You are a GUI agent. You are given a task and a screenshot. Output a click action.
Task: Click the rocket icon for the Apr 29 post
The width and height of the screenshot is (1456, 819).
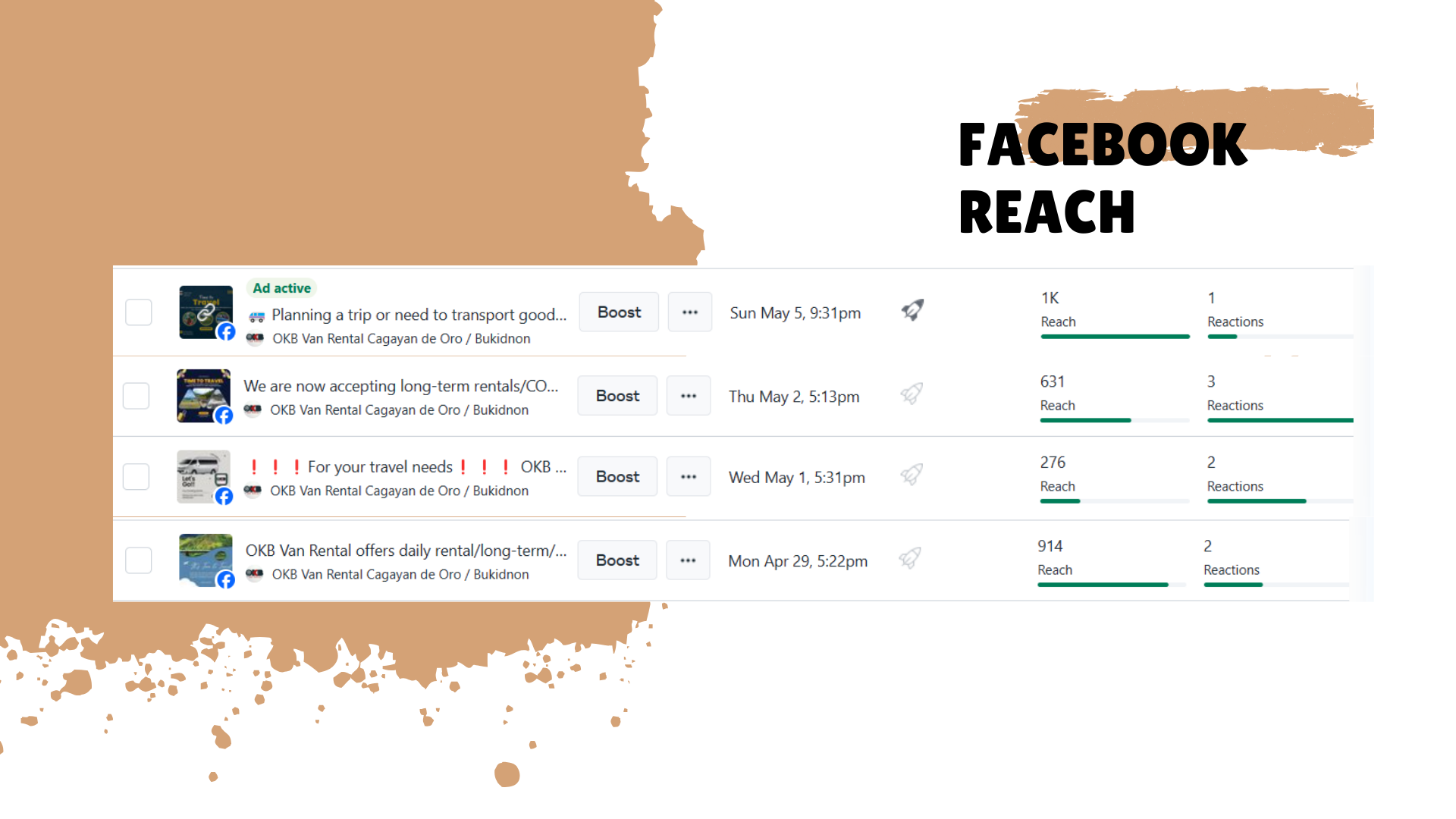tap(910, 558)
